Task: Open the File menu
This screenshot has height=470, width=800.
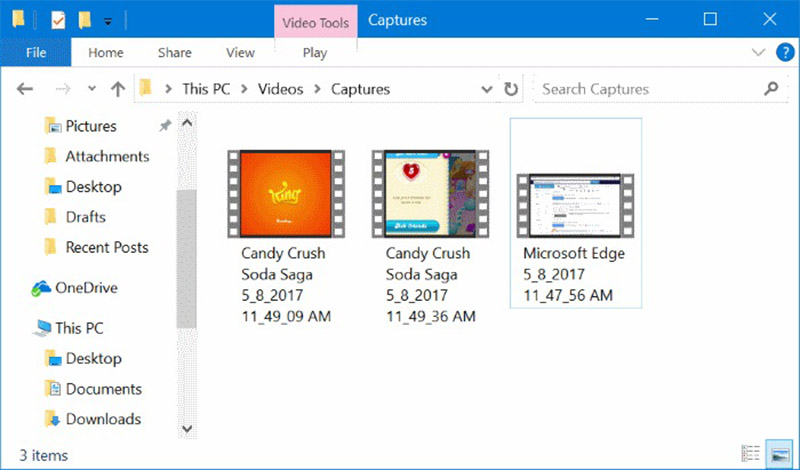Action: tap(35, 53)
